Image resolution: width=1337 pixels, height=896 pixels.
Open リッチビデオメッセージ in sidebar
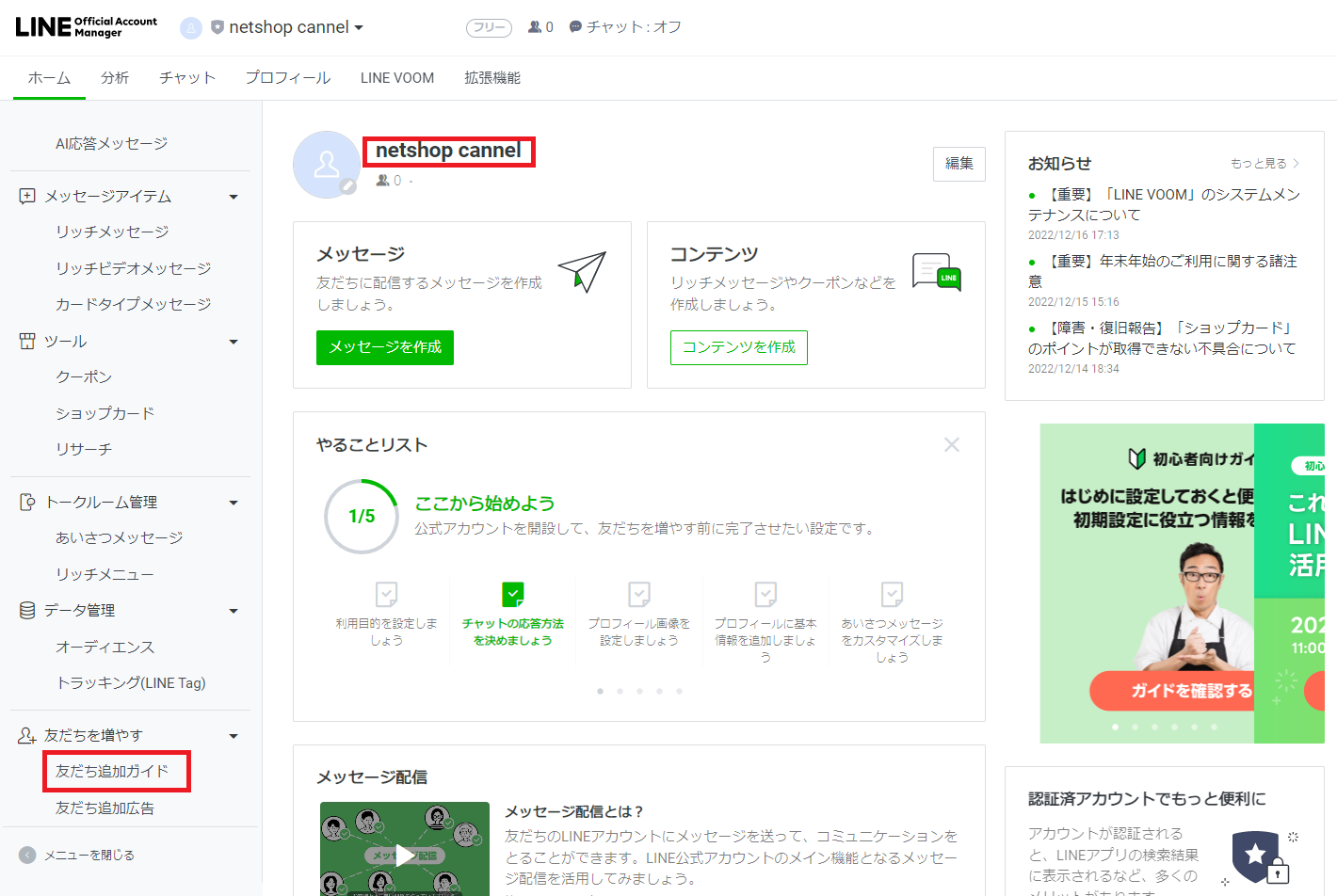tap(133, 268)
